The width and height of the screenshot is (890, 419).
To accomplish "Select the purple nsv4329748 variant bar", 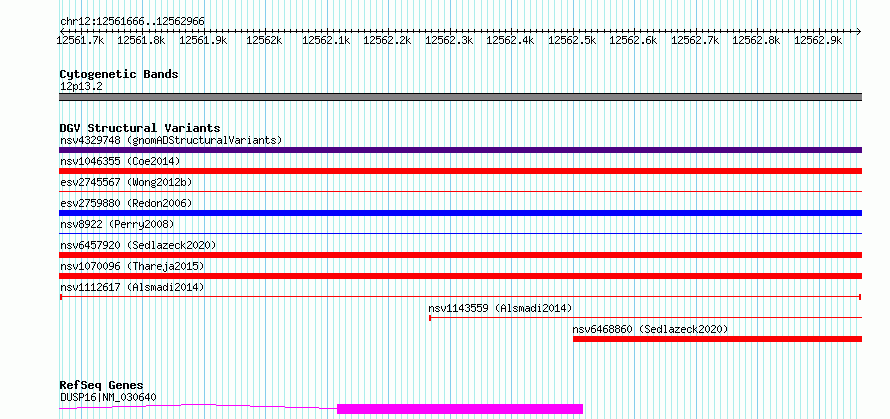I will pyautogui.click(x=460, y=150).
